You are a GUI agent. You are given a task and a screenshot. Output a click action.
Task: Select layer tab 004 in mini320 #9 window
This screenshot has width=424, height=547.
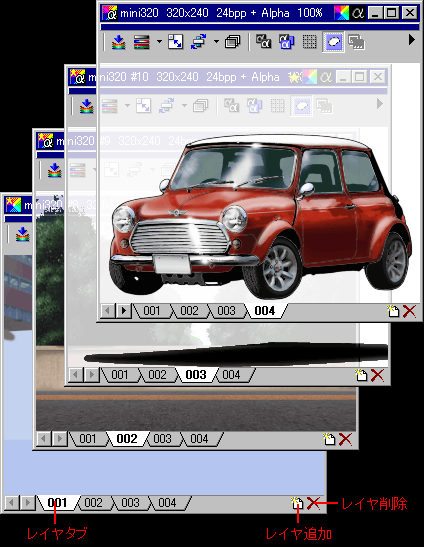click(x=199, y=439)
